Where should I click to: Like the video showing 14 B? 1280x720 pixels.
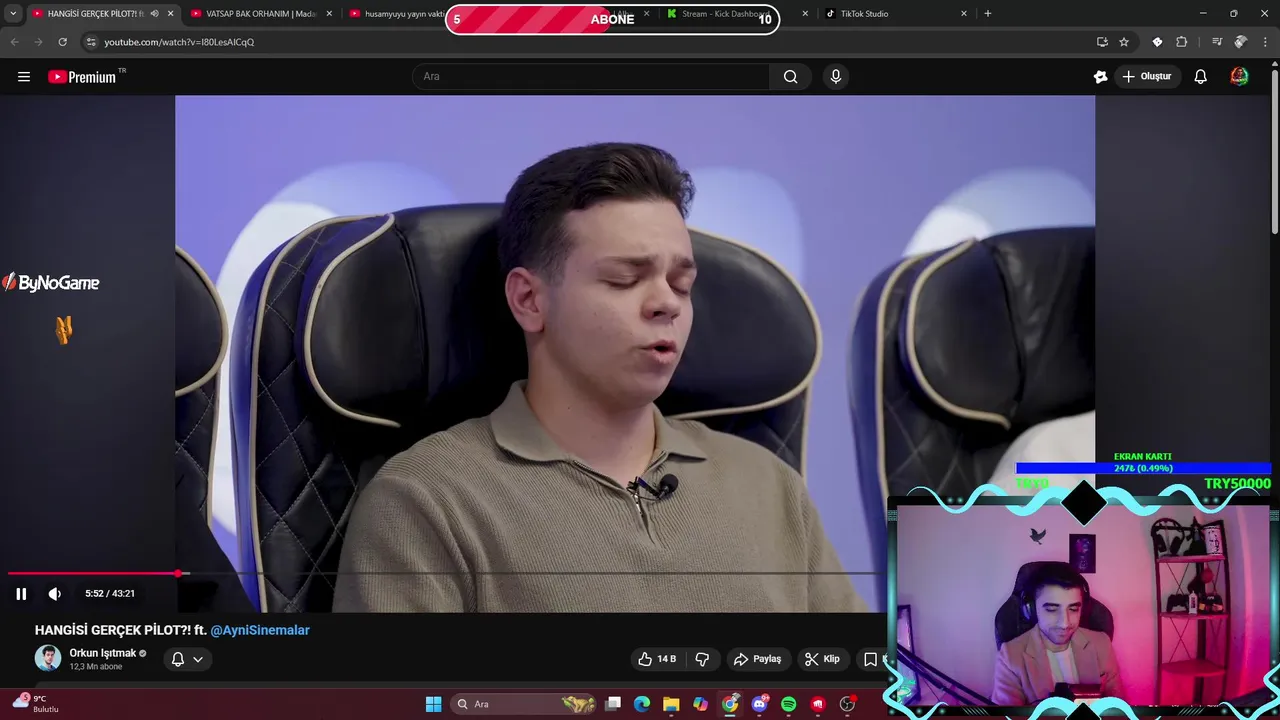(657, 659)
